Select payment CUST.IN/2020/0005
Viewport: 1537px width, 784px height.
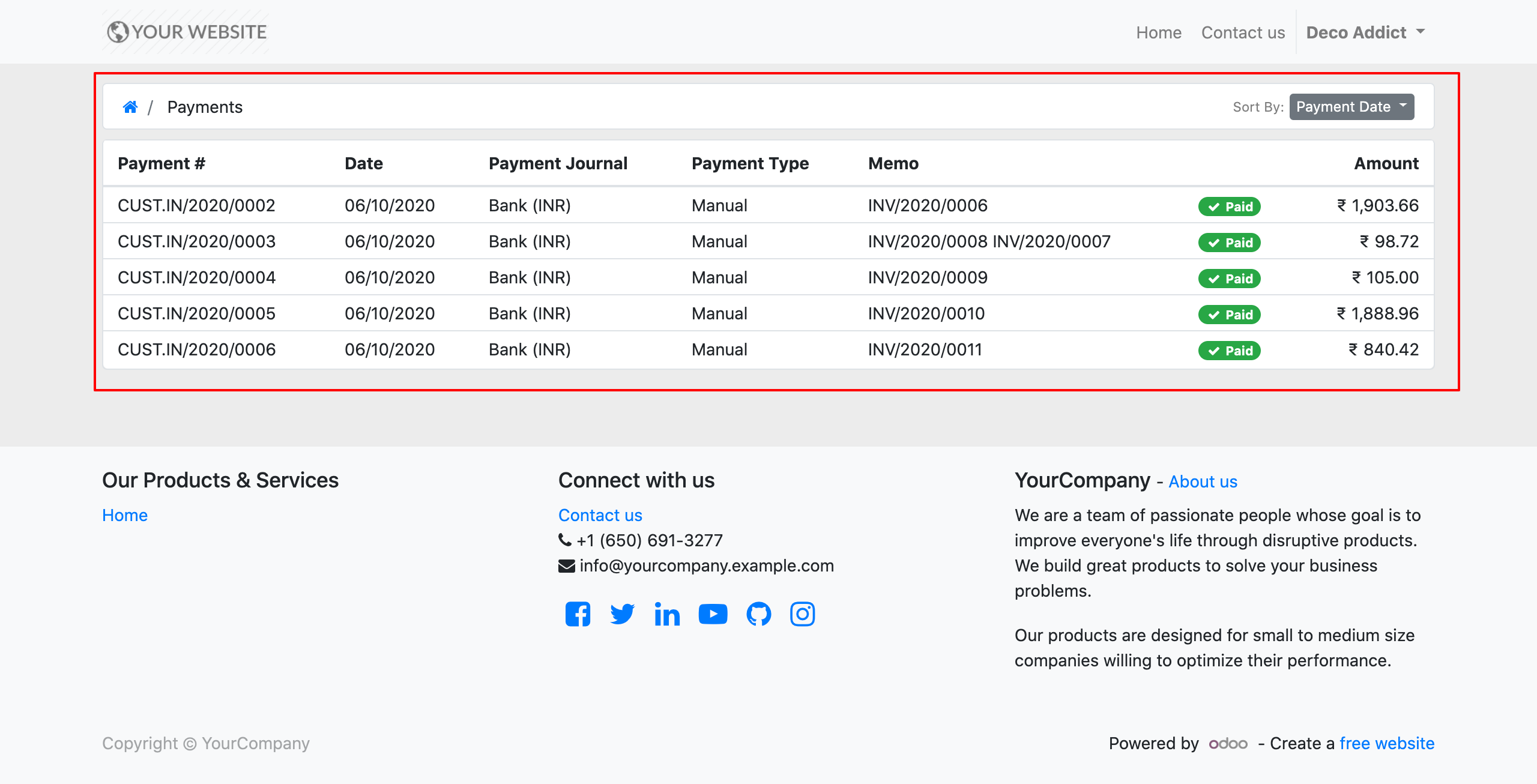(196, 313)
